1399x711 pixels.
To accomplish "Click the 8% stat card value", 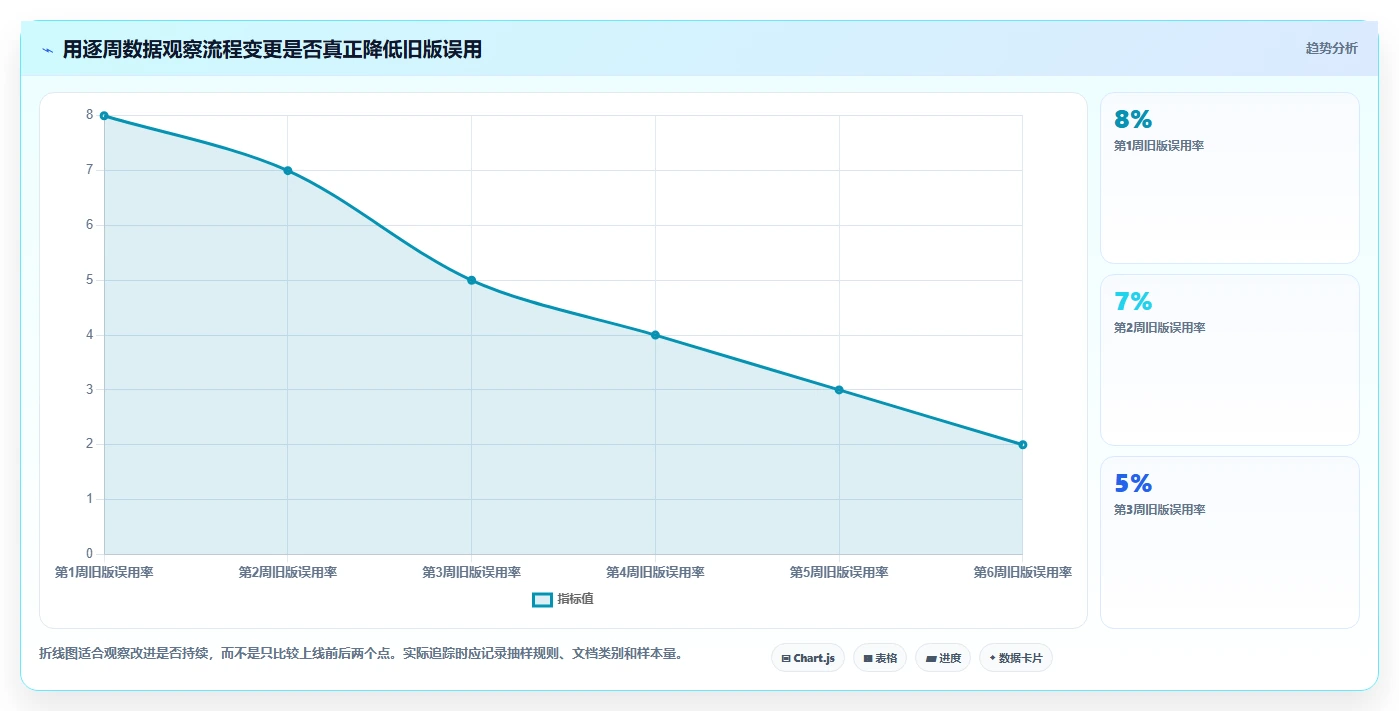I will [1133, 120].
